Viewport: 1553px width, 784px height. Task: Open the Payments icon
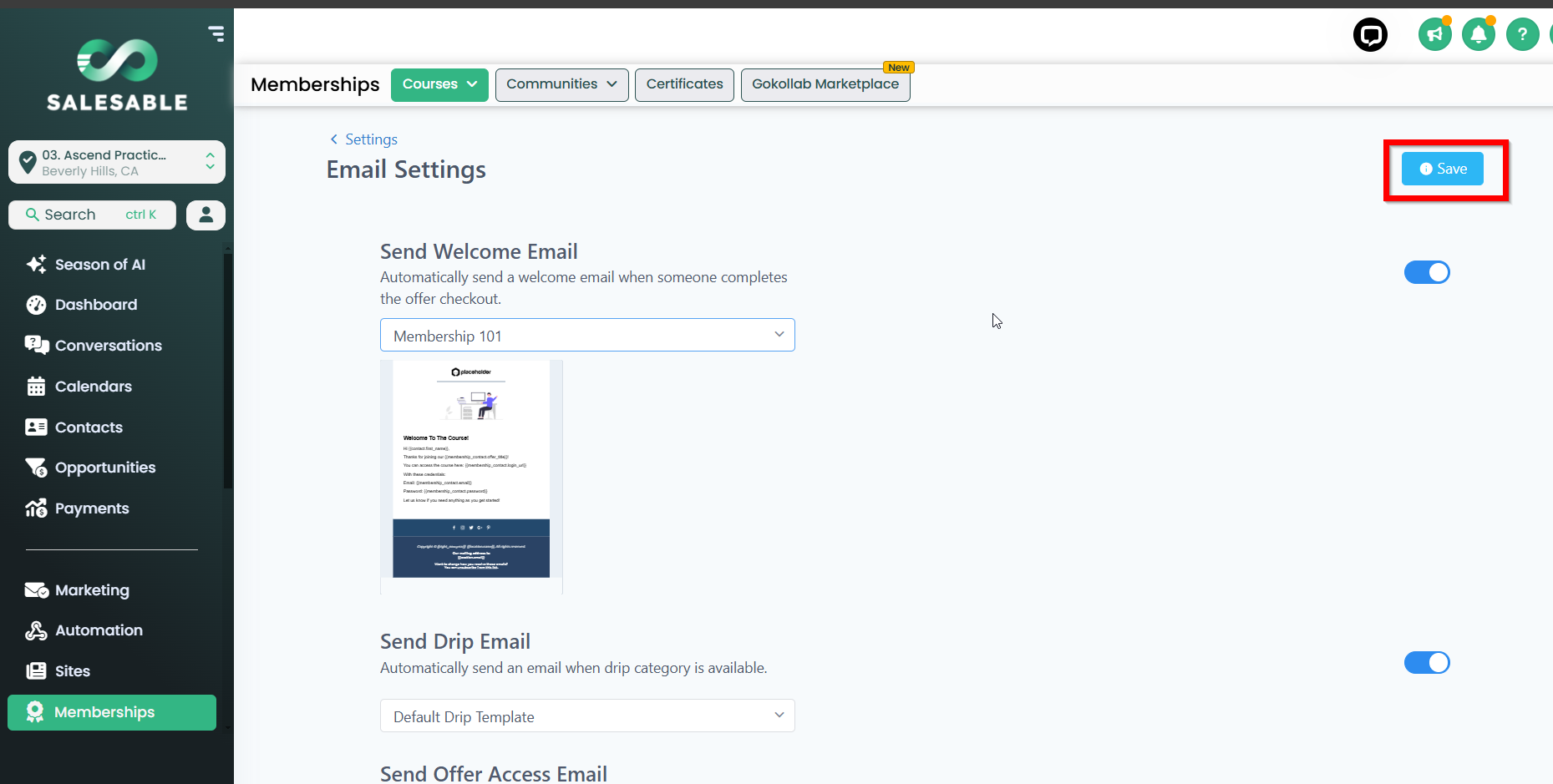[36, 508]
